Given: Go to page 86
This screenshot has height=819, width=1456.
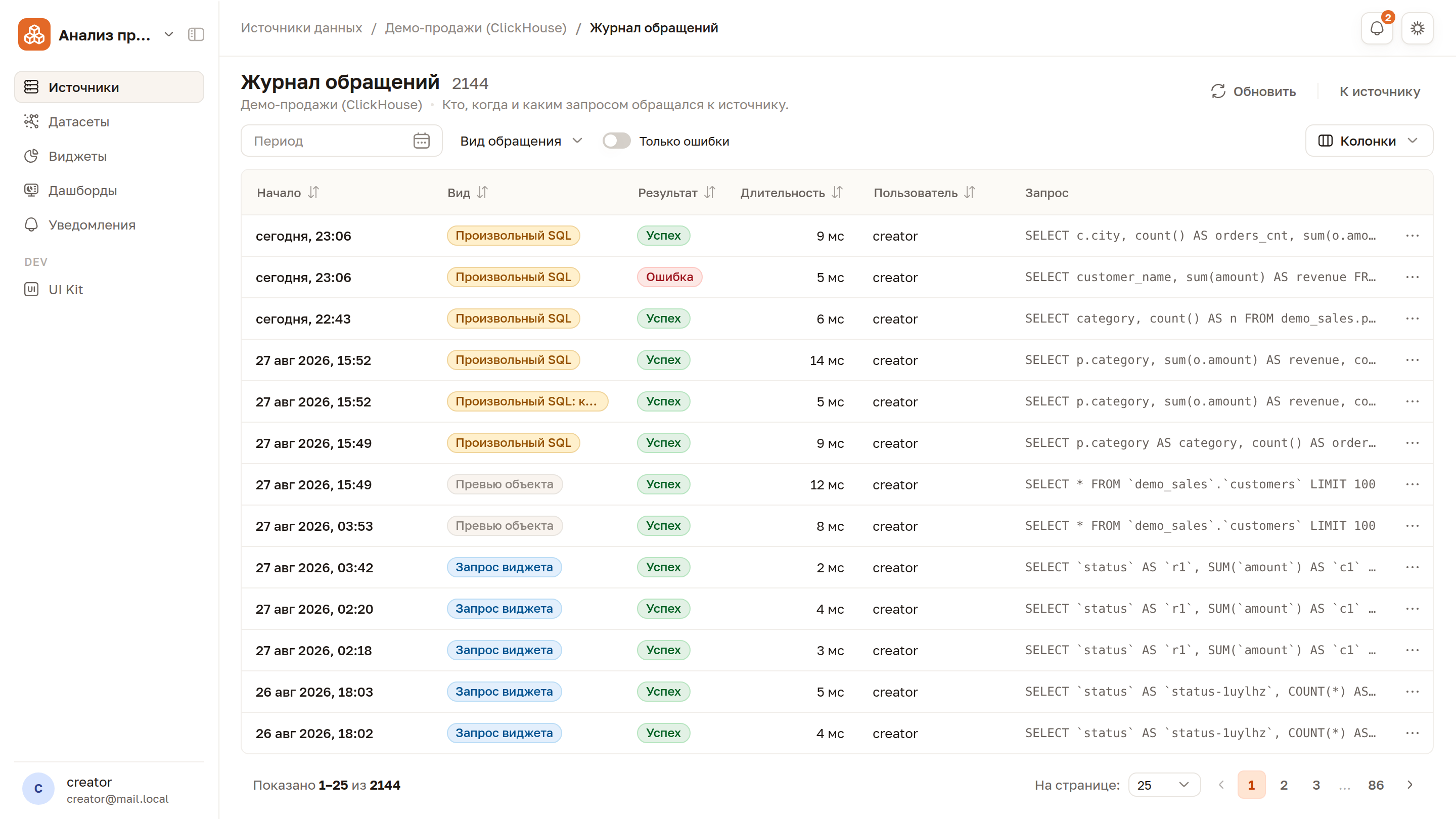Looking at the screenshot, I should coord(1376,785).
